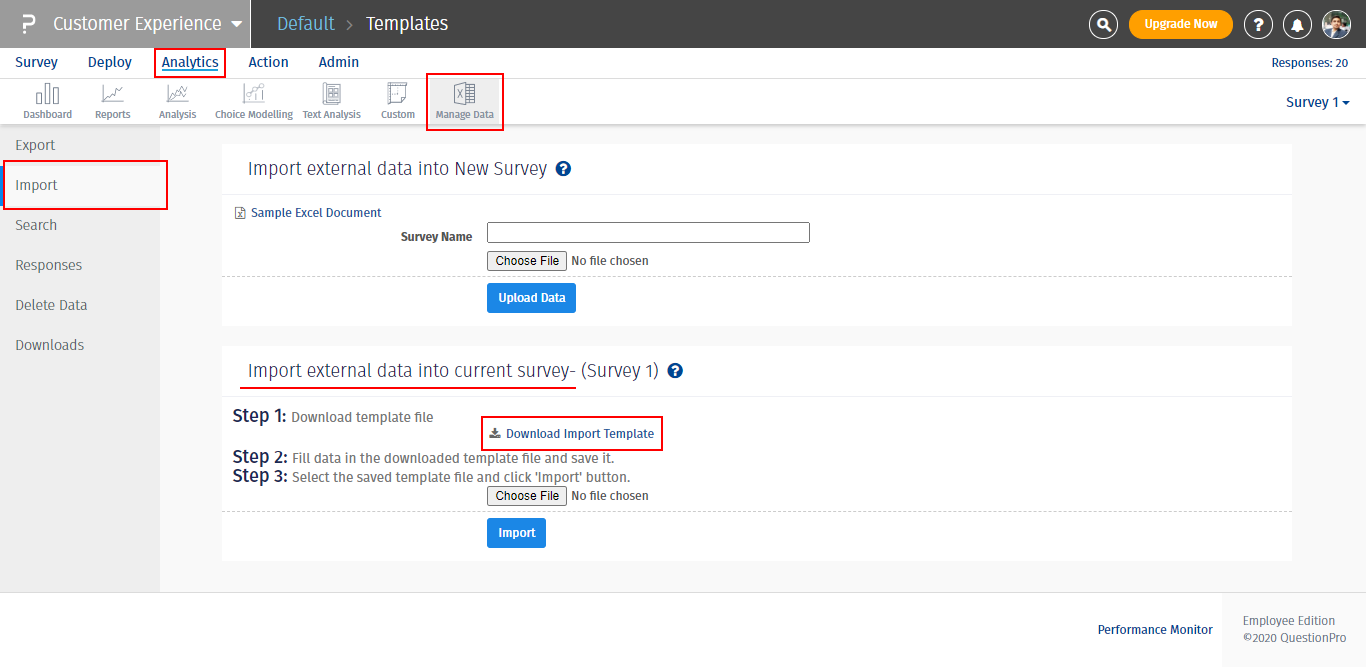Open the Survey 1 selector dropdown

click(1317, 102)
